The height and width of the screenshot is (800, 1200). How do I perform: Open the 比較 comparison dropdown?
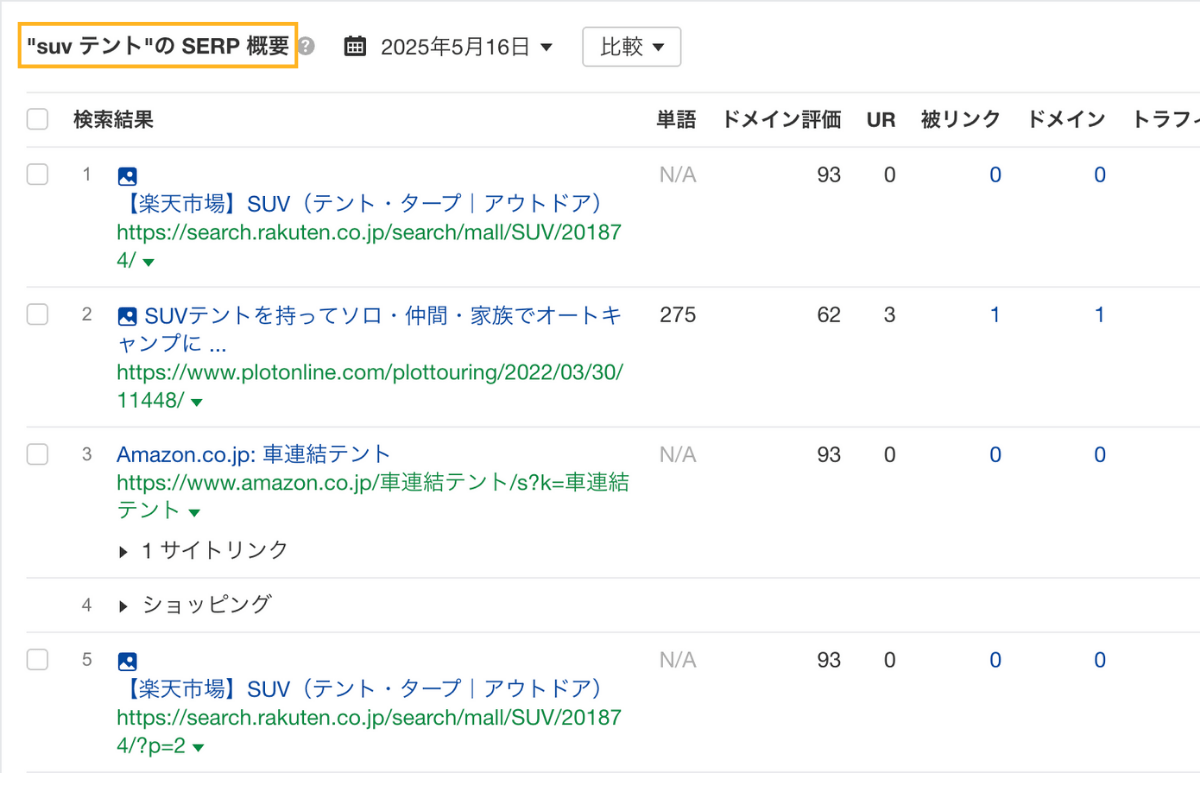coord(631,45)
